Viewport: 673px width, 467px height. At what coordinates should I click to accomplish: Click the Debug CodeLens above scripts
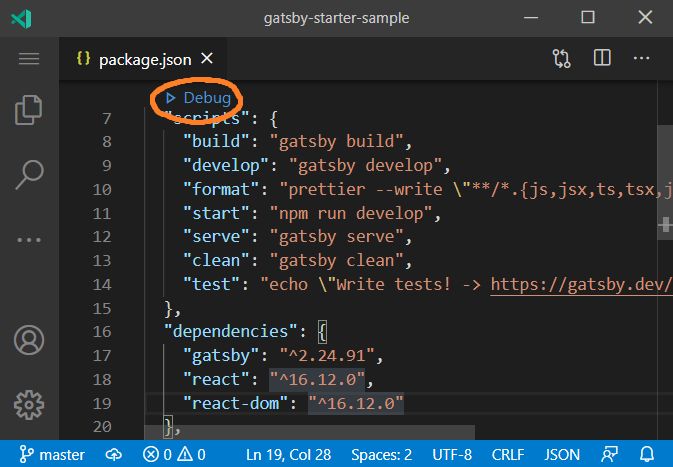pyautogui.click(x=199, y=98)
